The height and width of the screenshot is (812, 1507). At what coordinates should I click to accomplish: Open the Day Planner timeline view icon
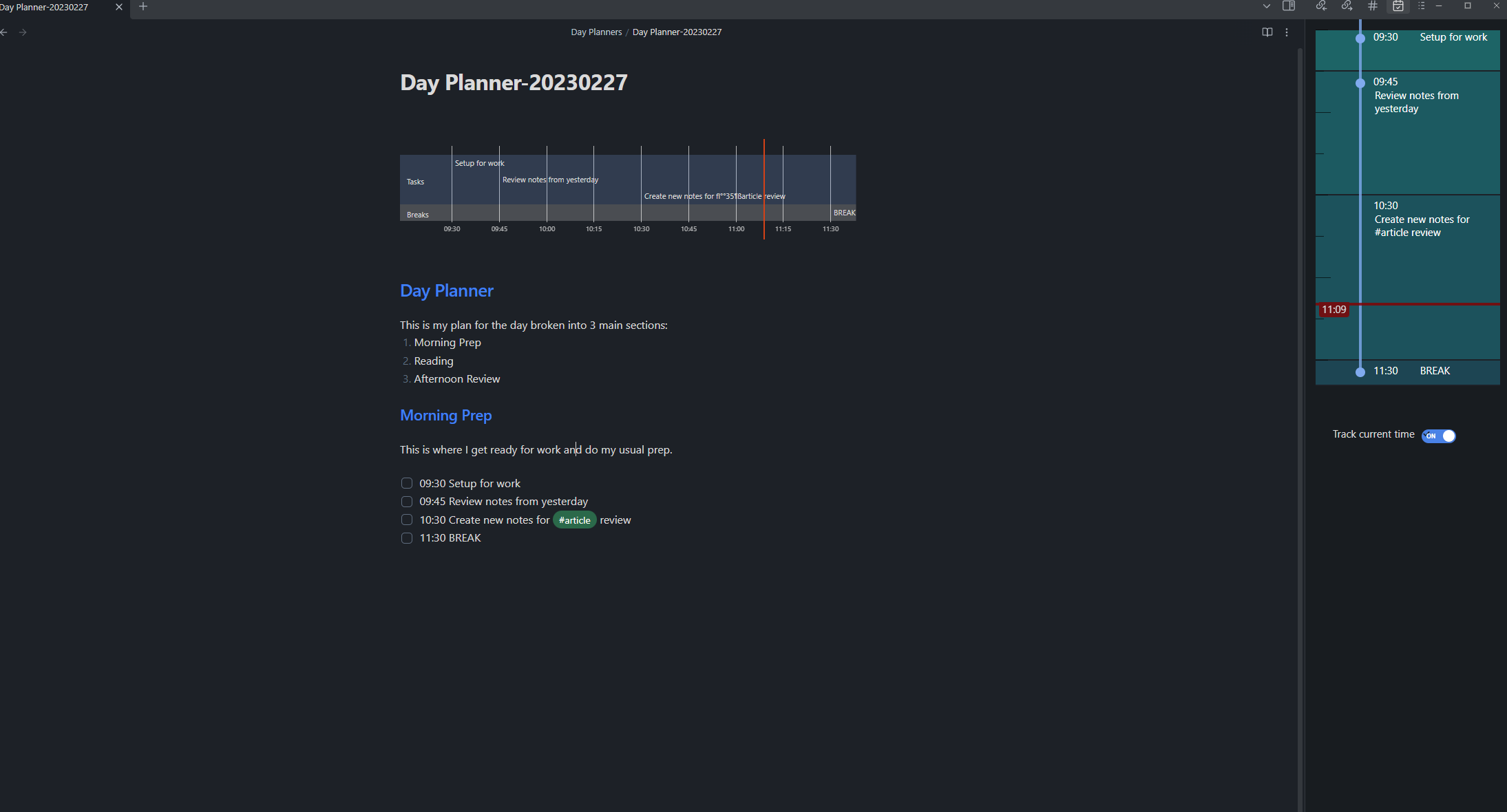click(1396, 6)
